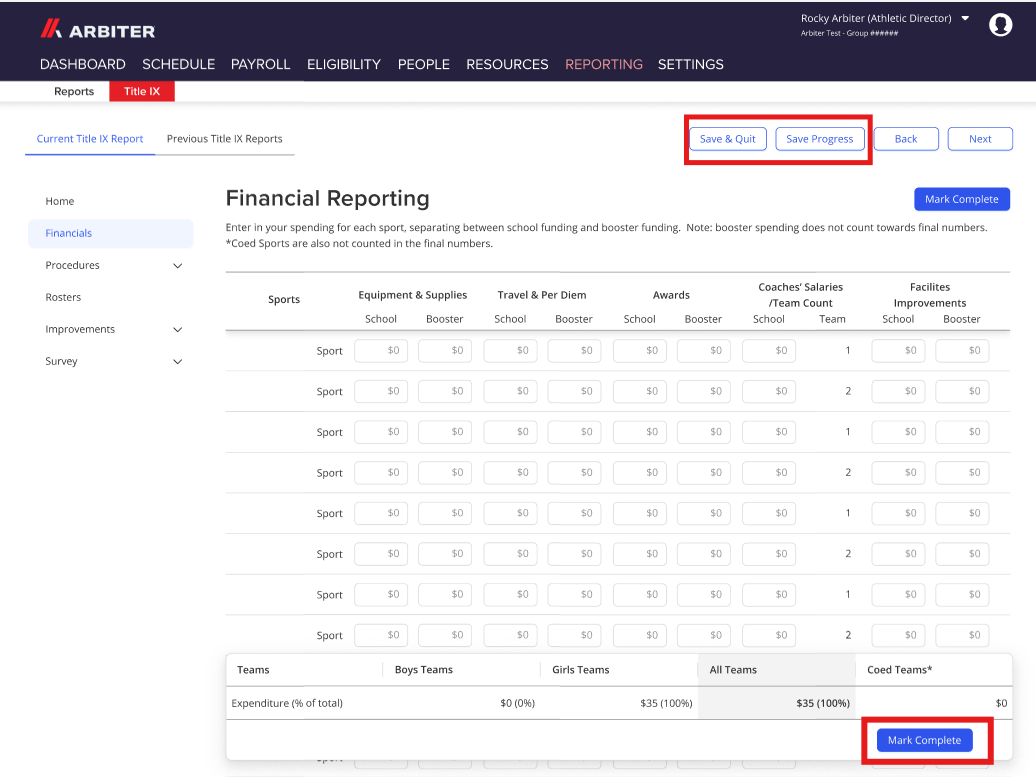Switch to the Reports sub-tab
1036x777 pixels.
[x=74, y=91]
